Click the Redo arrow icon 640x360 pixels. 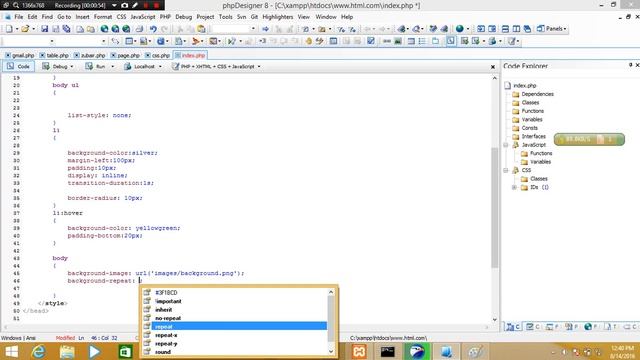164,29
